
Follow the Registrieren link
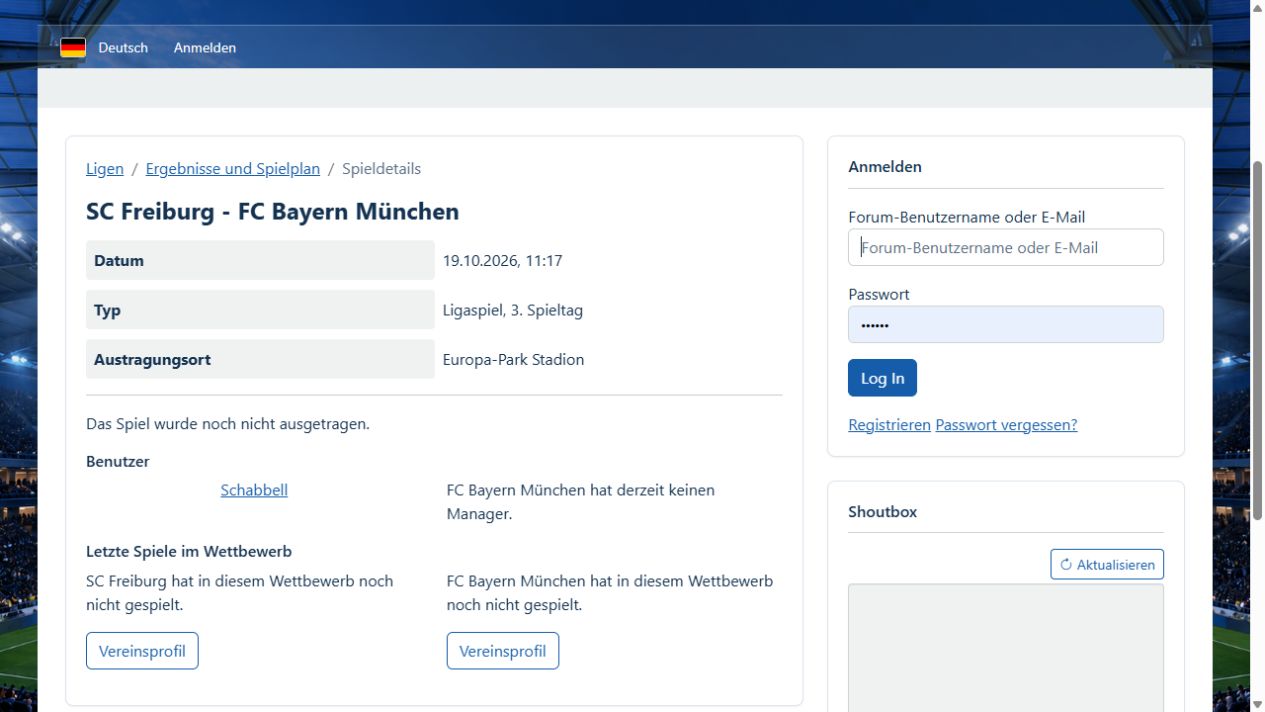(889, 425)
